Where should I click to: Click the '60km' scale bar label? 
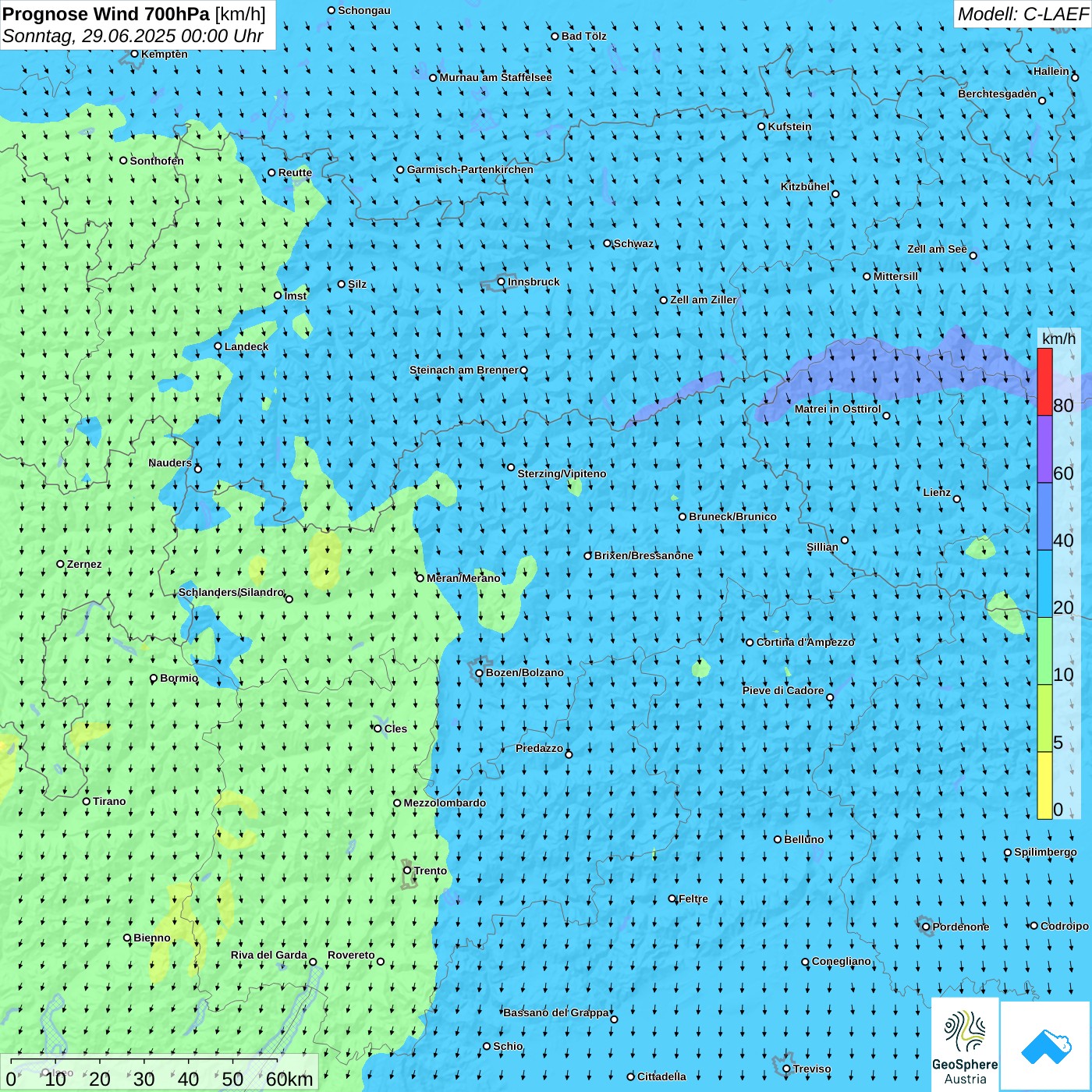(289, 1079)
